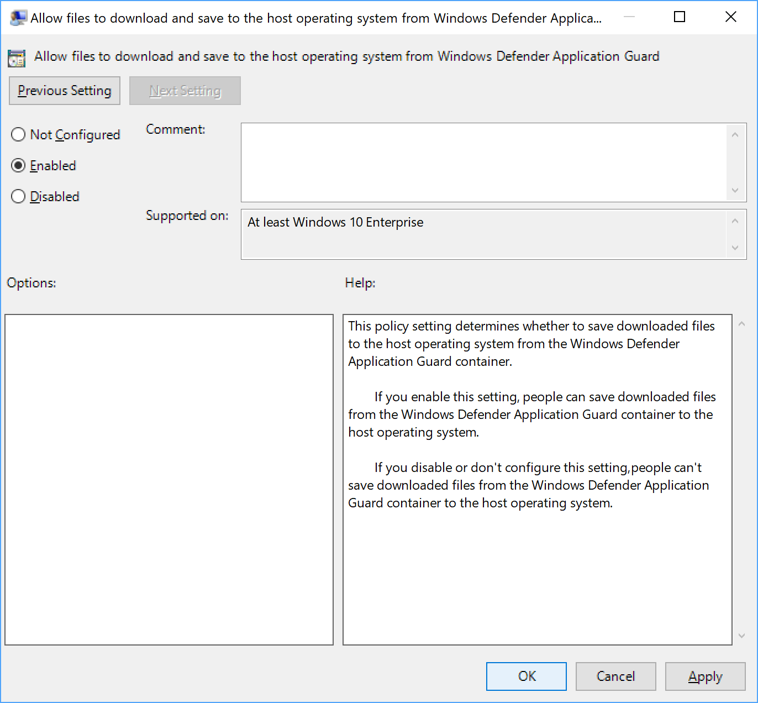Viewport: 758px width, 703px height.
Task: Maximize the policy setting window
Action: 680,17
